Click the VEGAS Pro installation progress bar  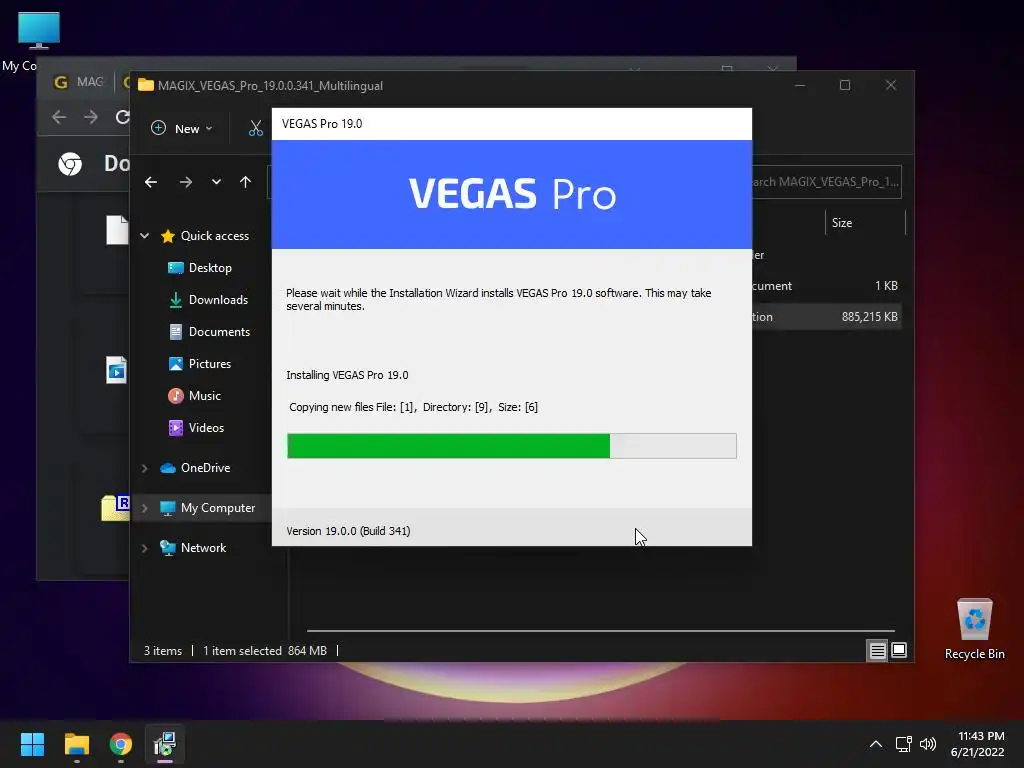click(512, 446)
